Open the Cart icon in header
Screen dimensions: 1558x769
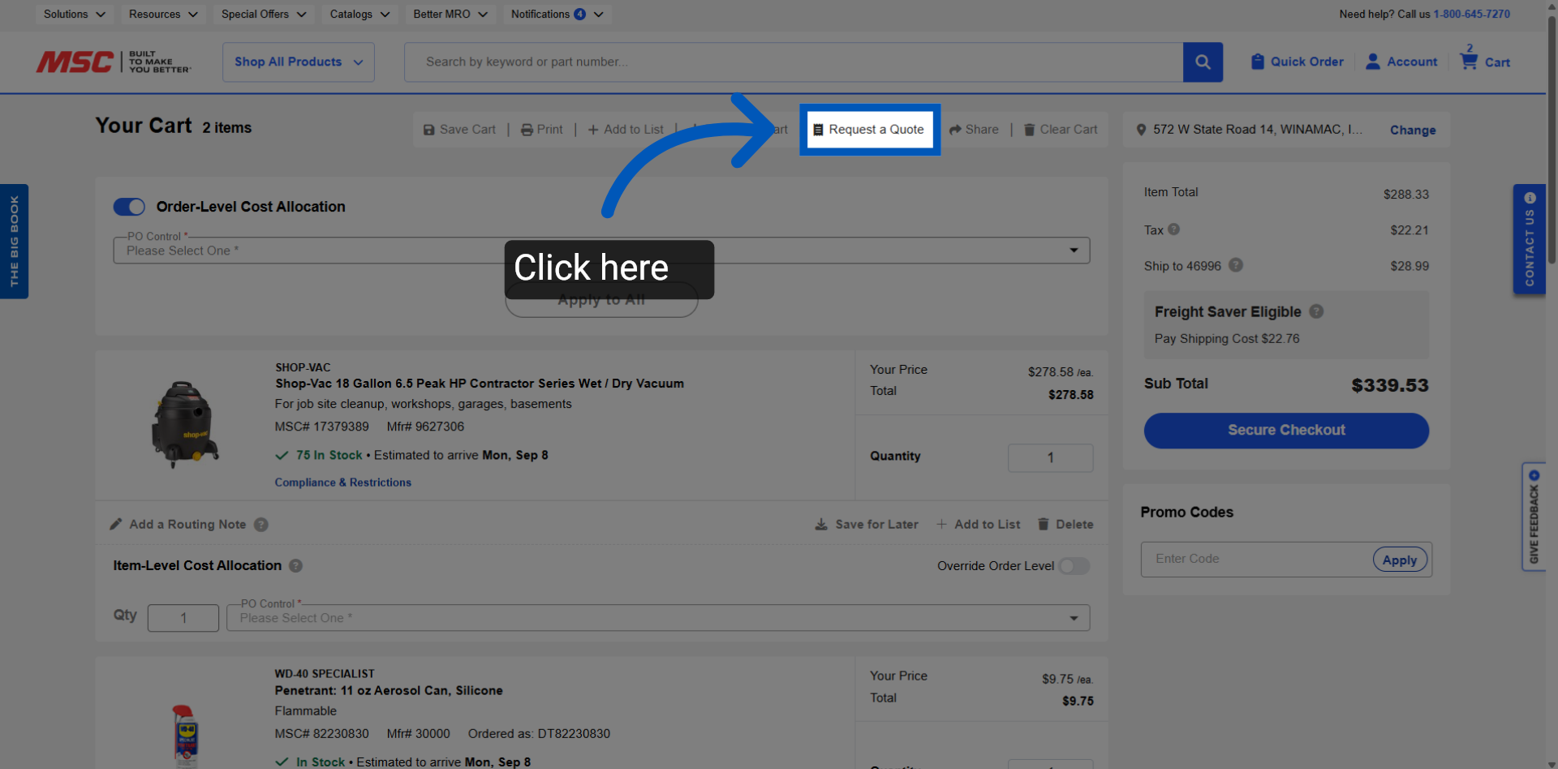point(1468,61)
